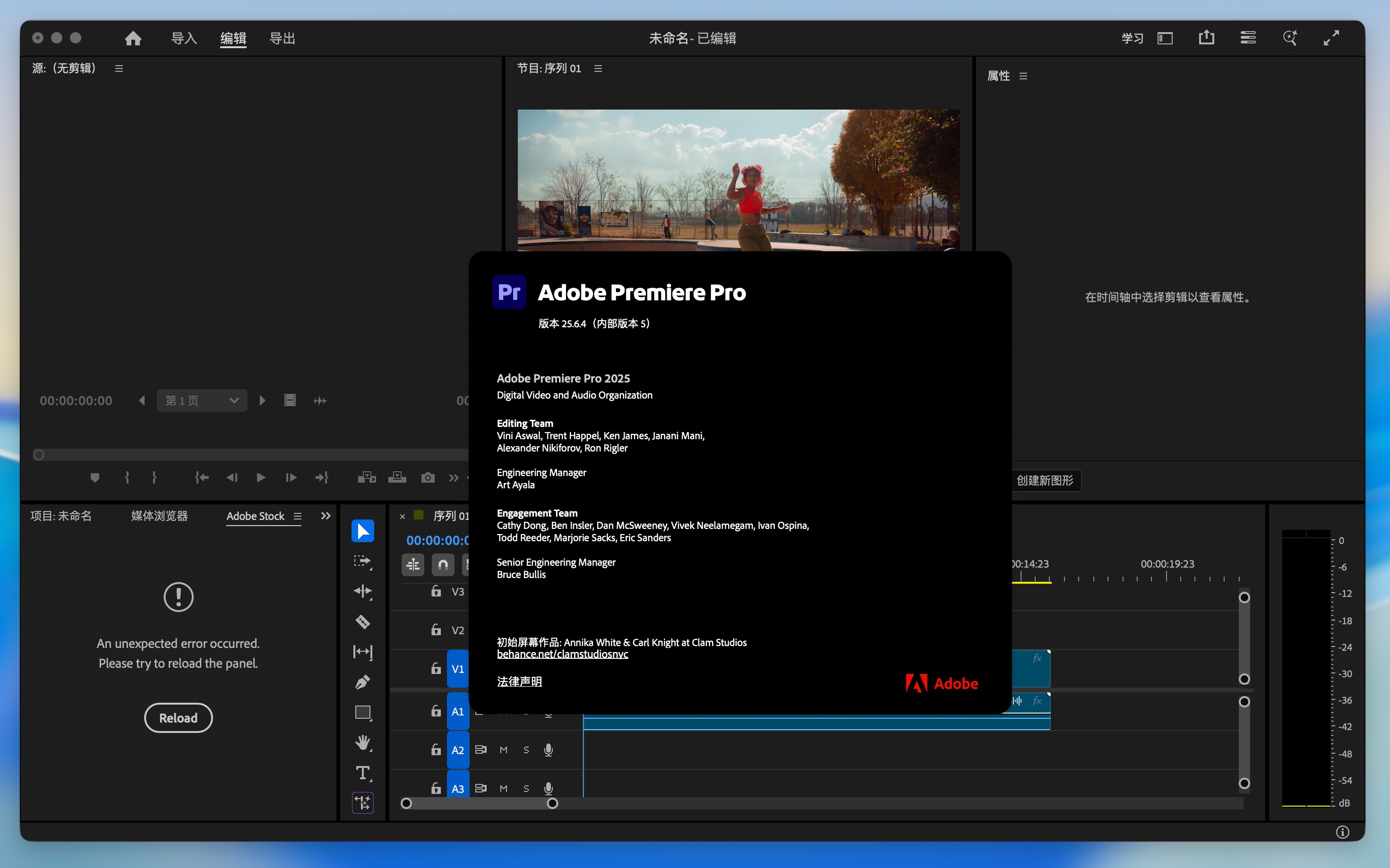Image resolution: width=1390 pixels, height=868 pixels.
Task: Open the Program monitor panel menu
Action: [x=598, y=68]
